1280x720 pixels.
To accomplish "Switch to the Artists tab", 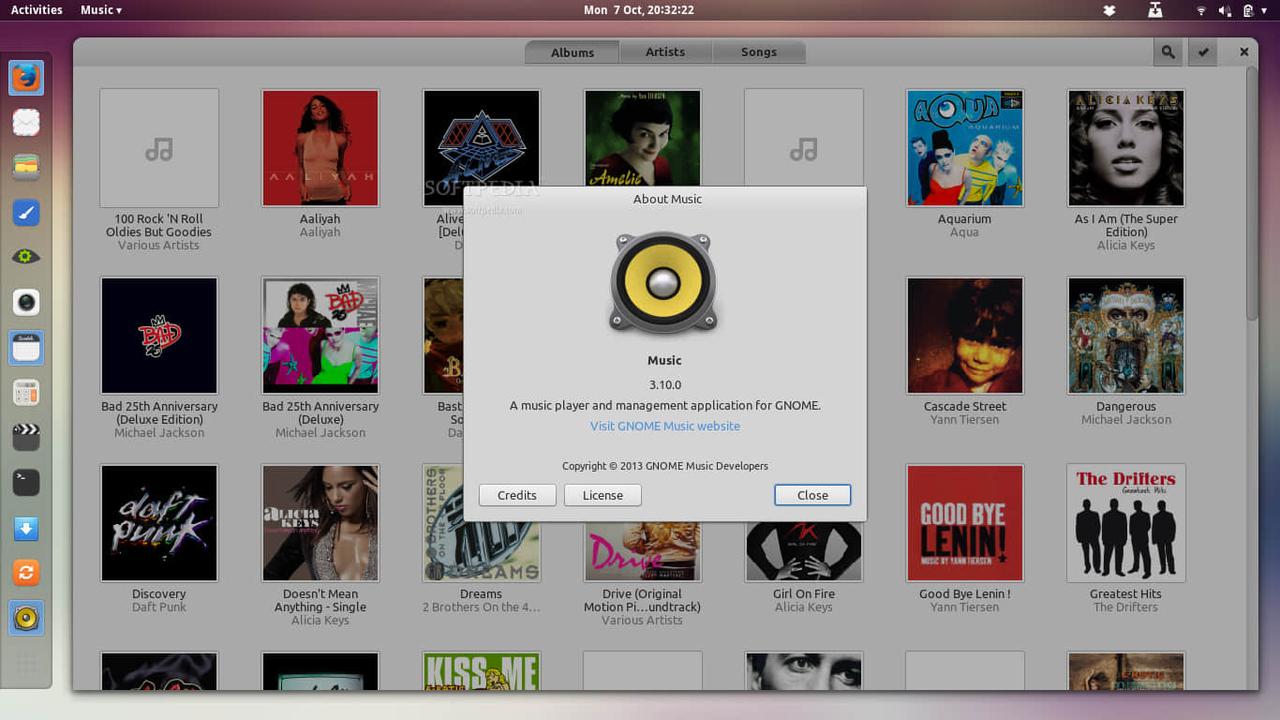I will [x=665, y=52].
